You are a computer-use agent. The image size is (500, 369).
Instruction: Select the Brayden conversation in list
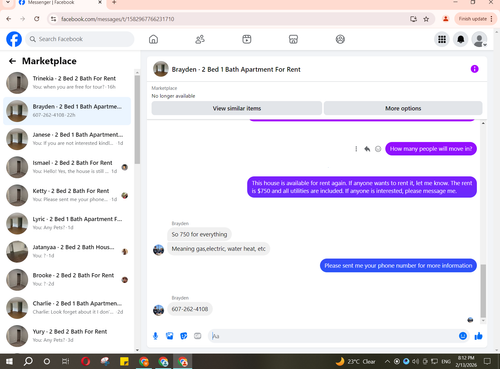point(67,111)
